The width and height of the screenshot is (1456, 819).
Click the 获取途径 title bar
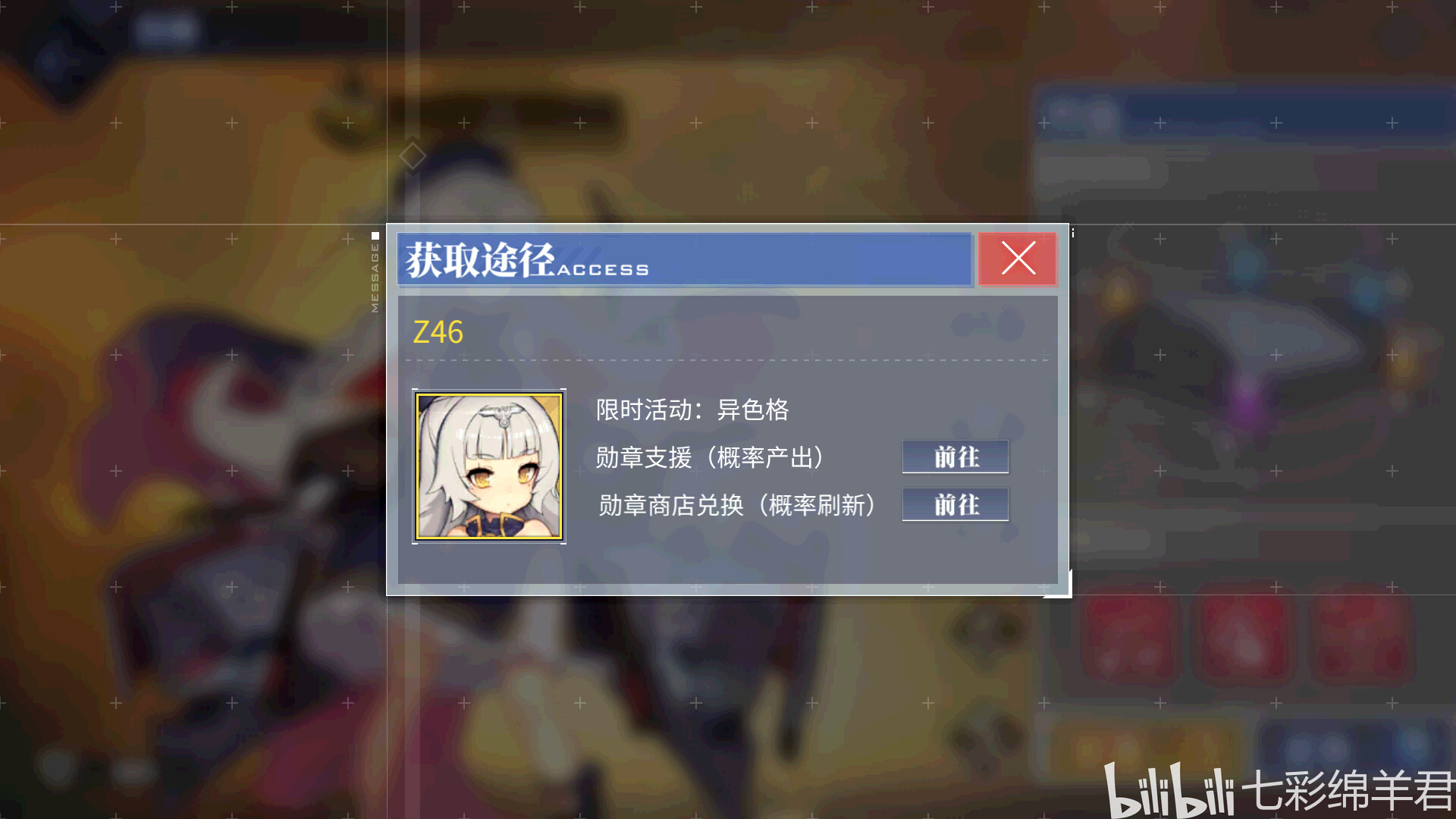coord(685,259)
